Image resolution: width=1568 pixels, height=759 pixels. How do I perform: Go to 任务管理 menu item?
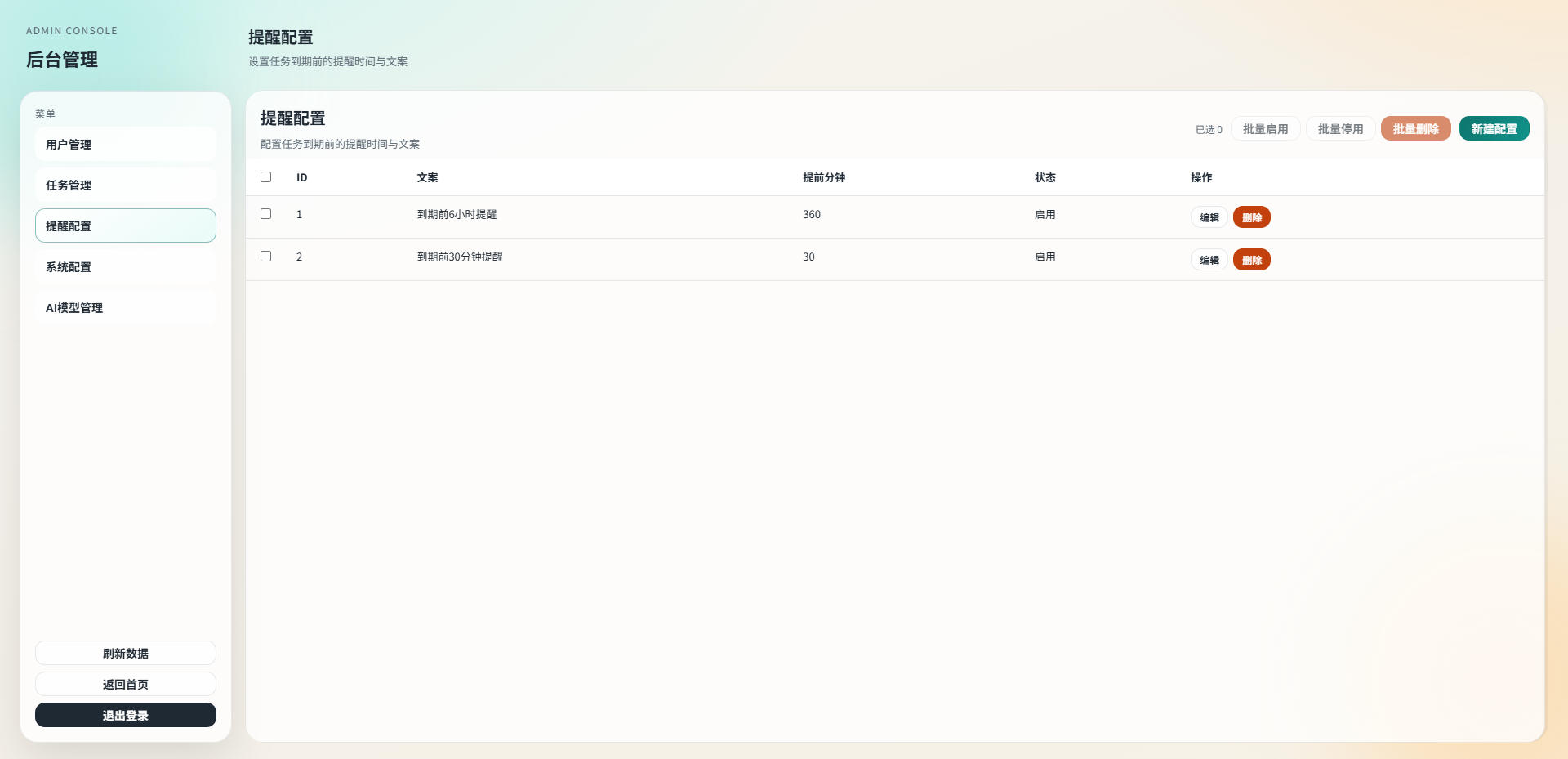126,185
